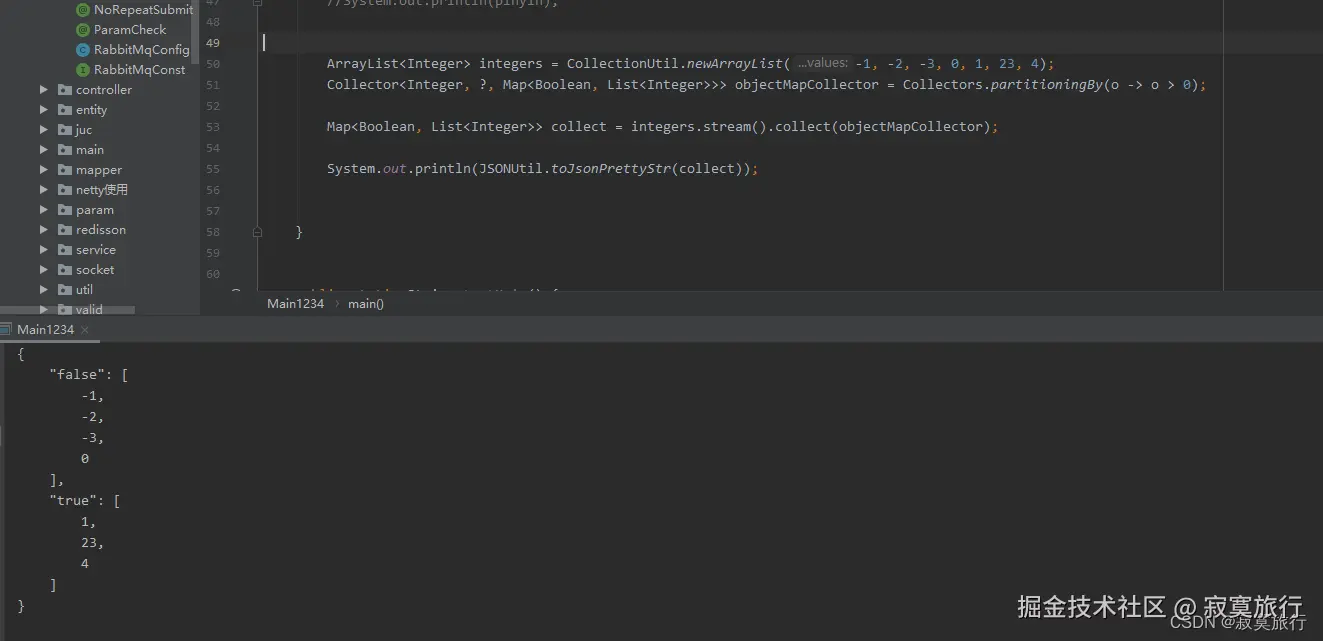1323x641 pixels.
Task: Expand the juc folder arrow
Action: (44, 130)
